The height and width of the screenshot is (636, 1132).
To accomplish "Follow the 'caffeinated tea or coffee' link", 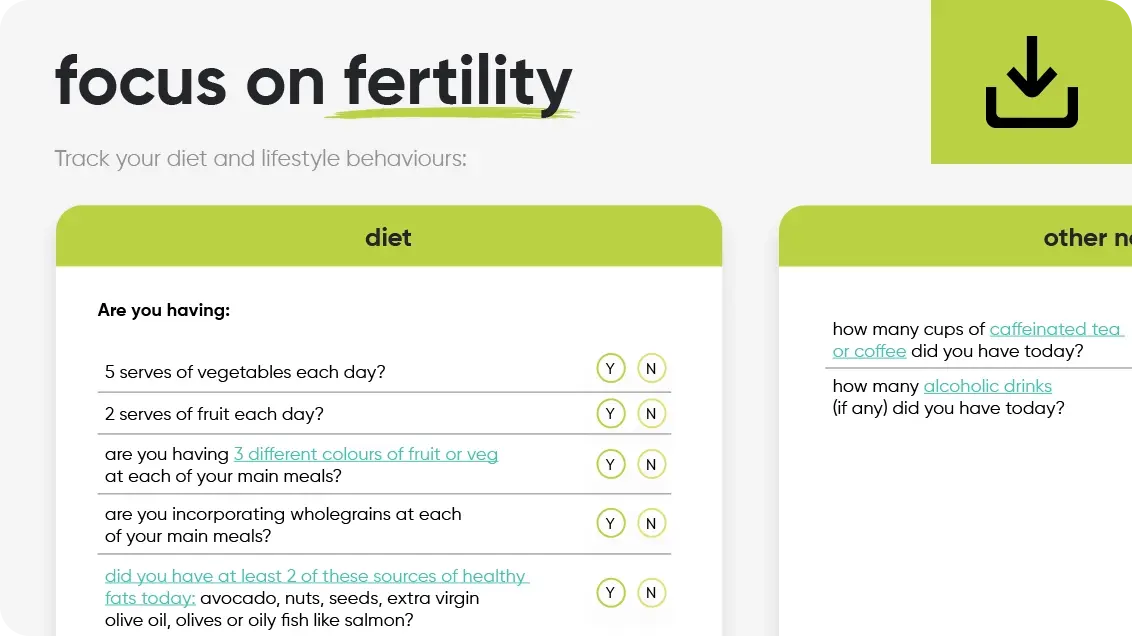I will coord(1055,329).
